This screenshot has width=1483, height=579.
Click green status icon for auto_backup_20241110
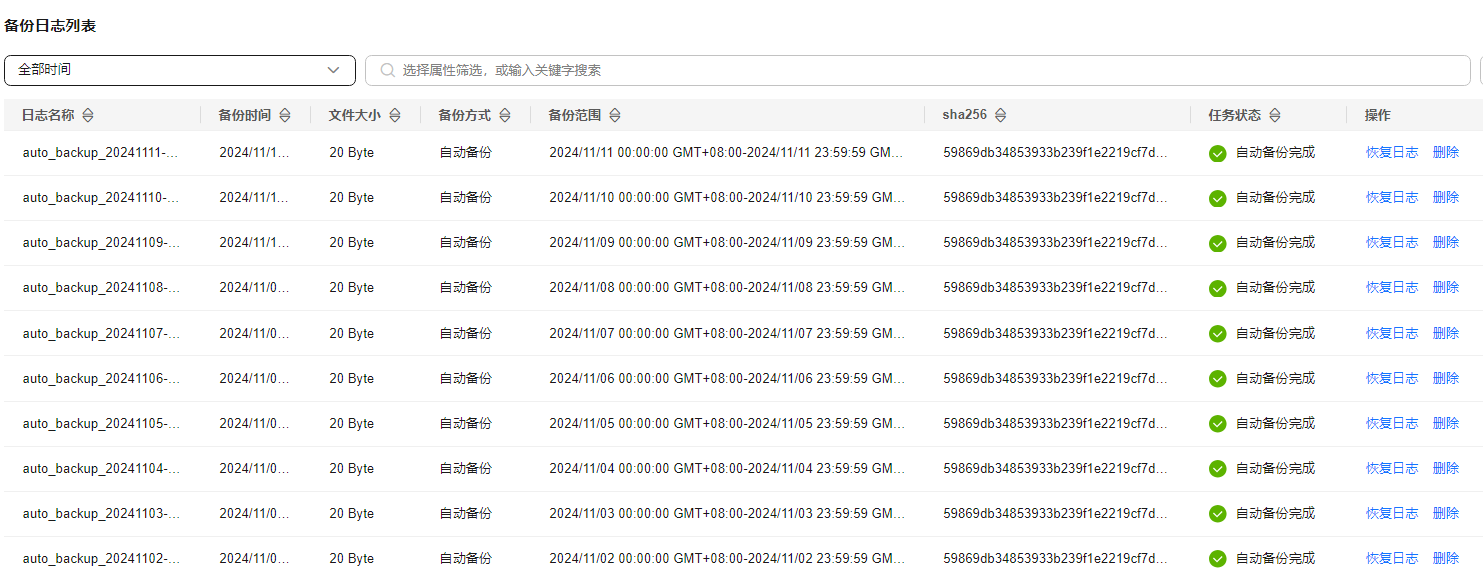[1217, 198]
